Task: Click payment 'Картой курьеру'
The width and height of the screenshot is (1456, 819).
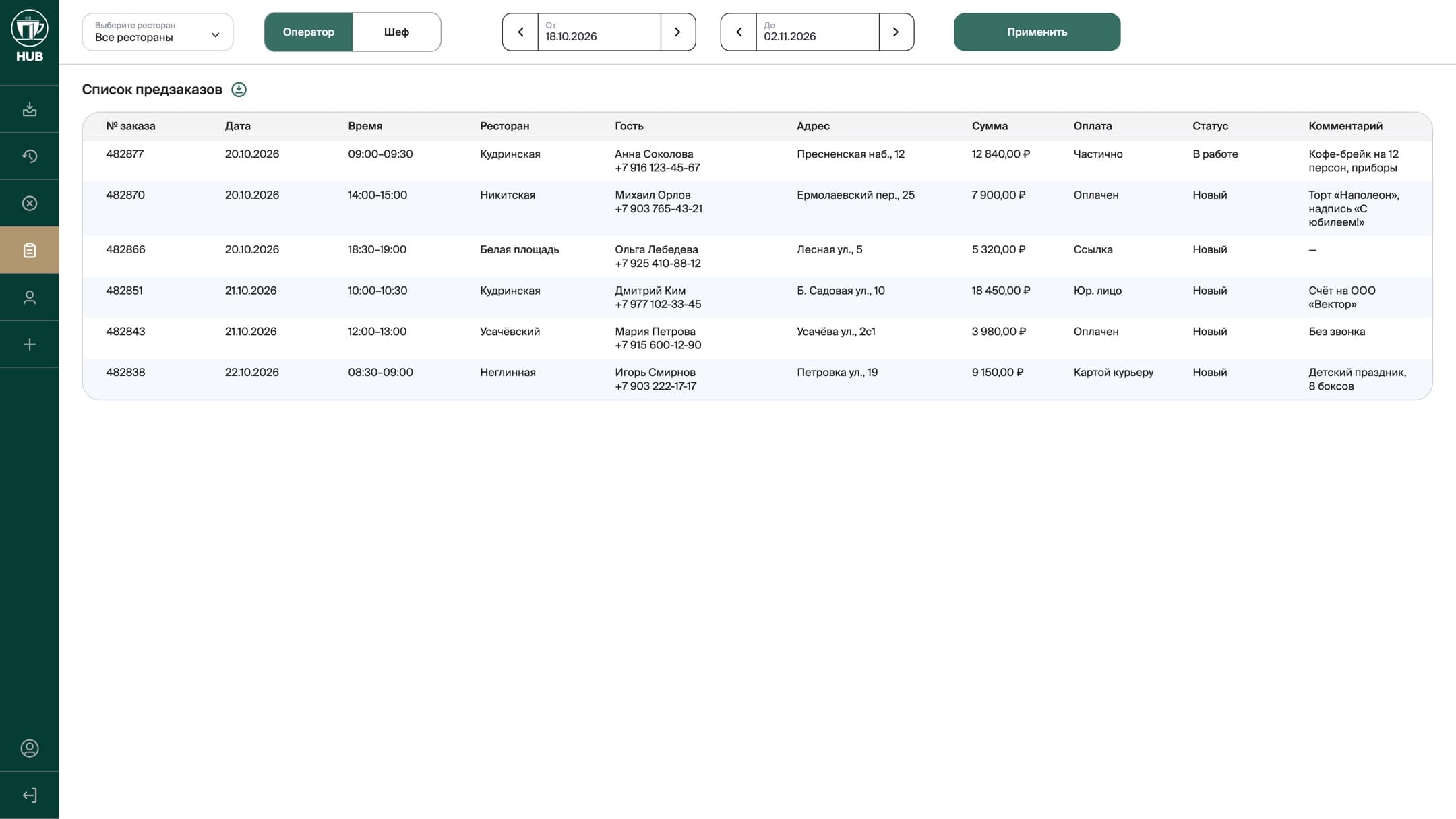Action: (1114, 373)
